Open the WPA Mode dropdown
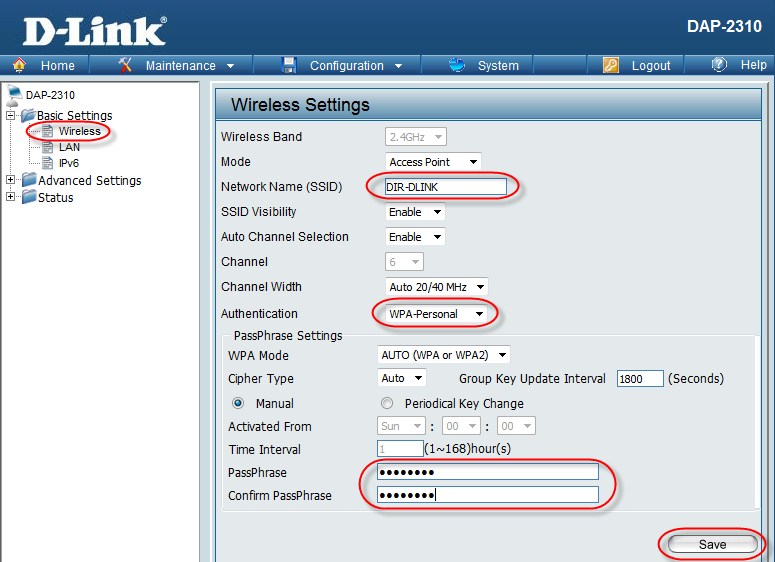This screenshot has height=562, width=775. click(x=443, y=355)
